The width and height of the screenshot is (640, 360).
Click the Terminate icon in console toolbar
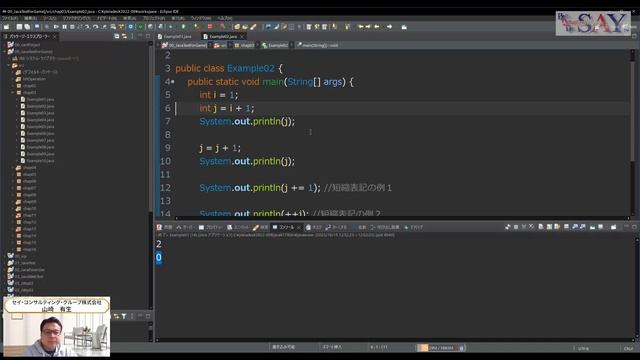516,227
